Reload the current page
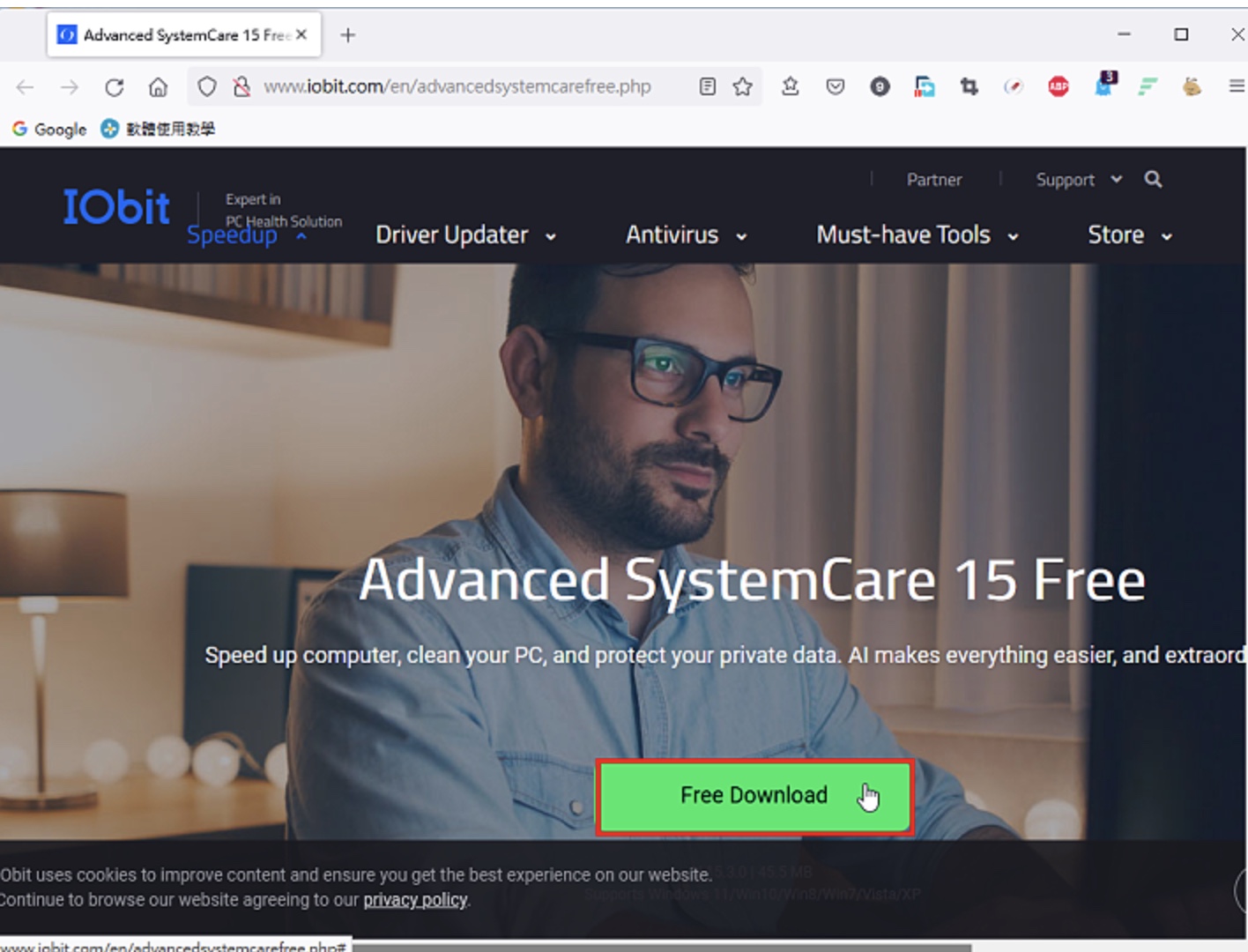 [x=115, y=86]
